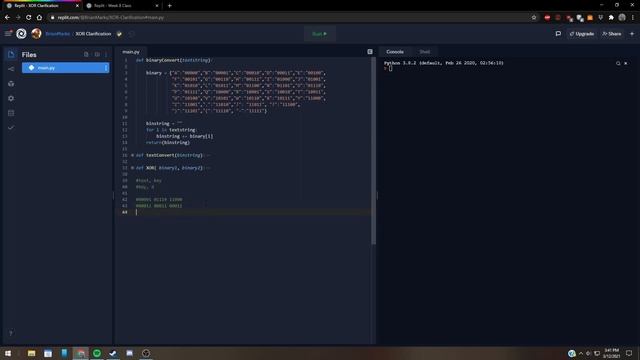Run the program with Run button
The image size is (640, 360).
pyautogui.click(x=320, y=34)
